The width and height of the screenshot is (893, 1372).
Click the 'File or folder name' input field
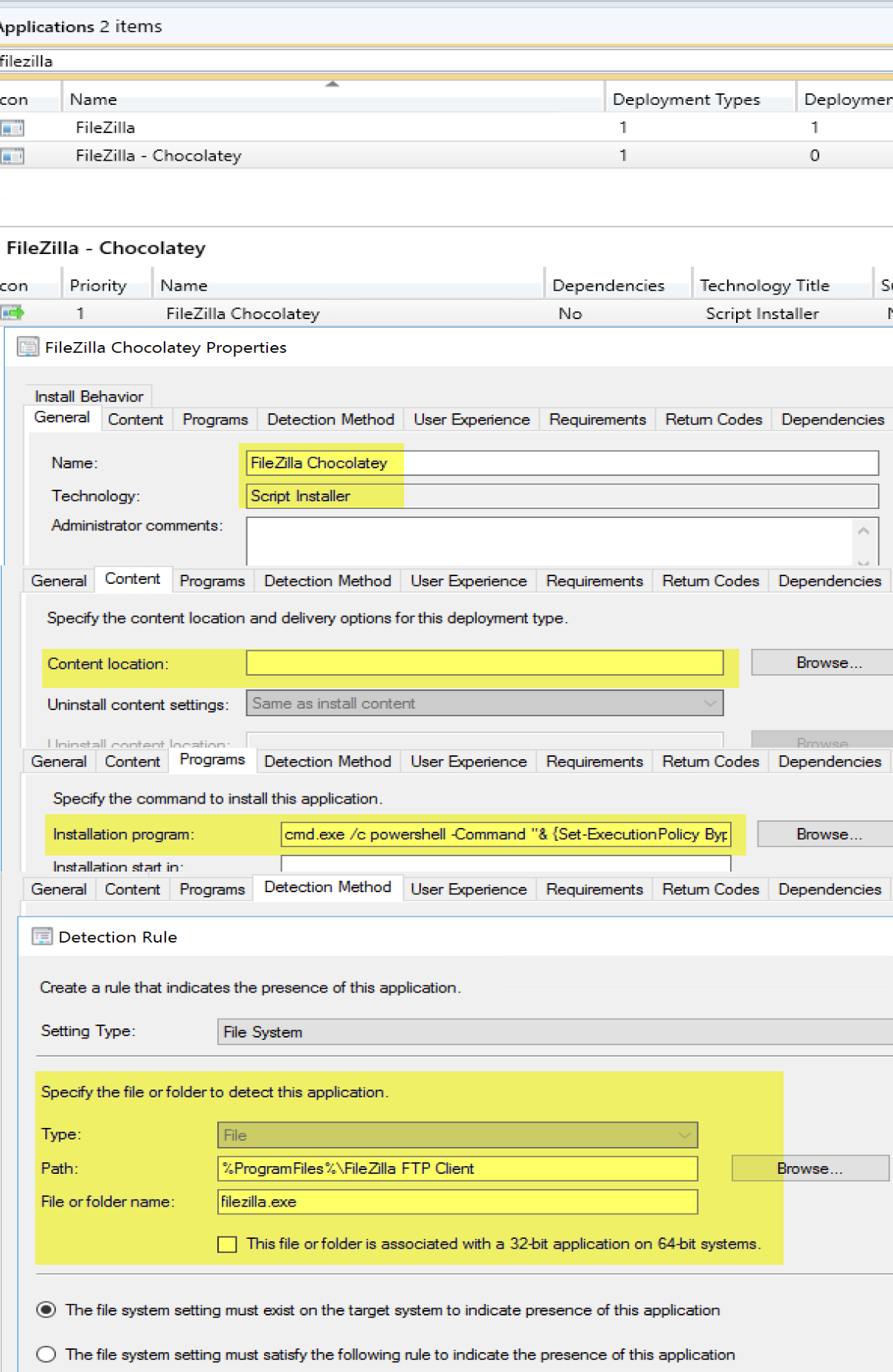click(x=457, y=1201)
